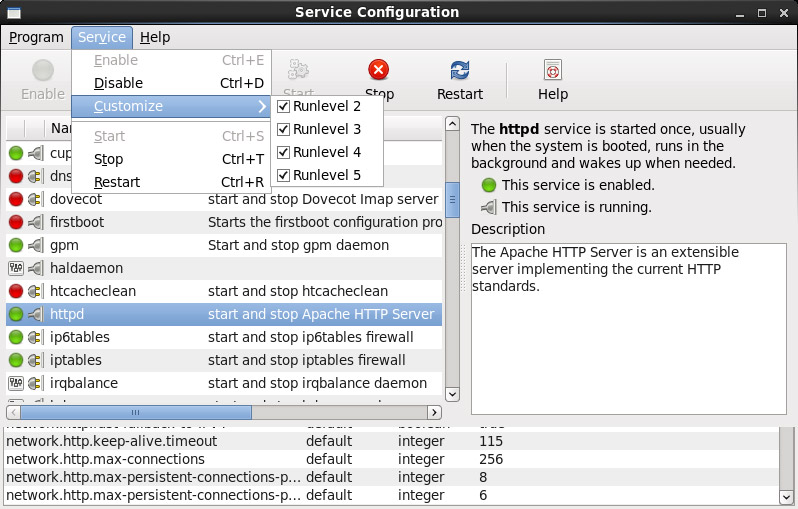This screenshot has width=798, height=509.
Task: Click the Stop toolbar icon
Action: pos(379,70)
